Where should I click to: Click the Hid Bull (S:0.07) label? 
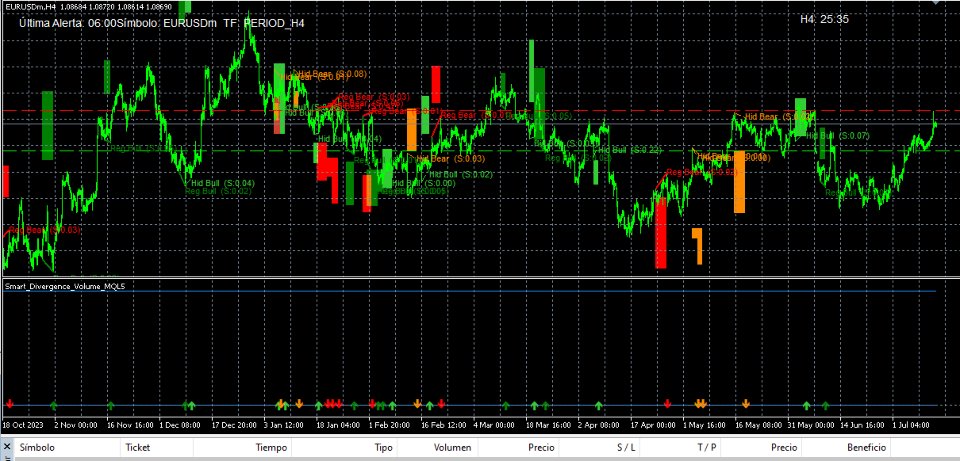(x=838, y=135)
